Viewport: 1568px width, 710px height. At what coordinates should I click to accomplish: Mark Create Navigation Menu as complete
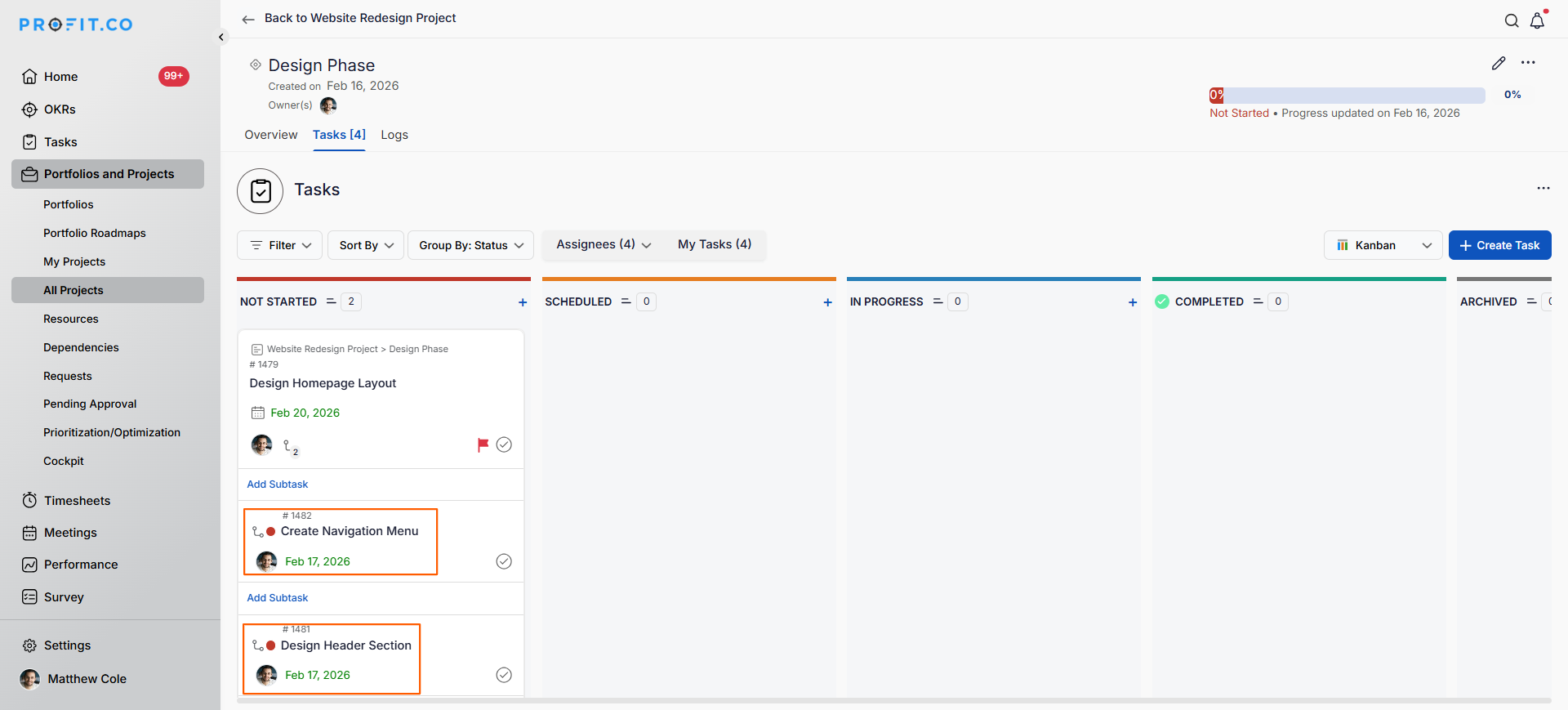tap(504, 561)
